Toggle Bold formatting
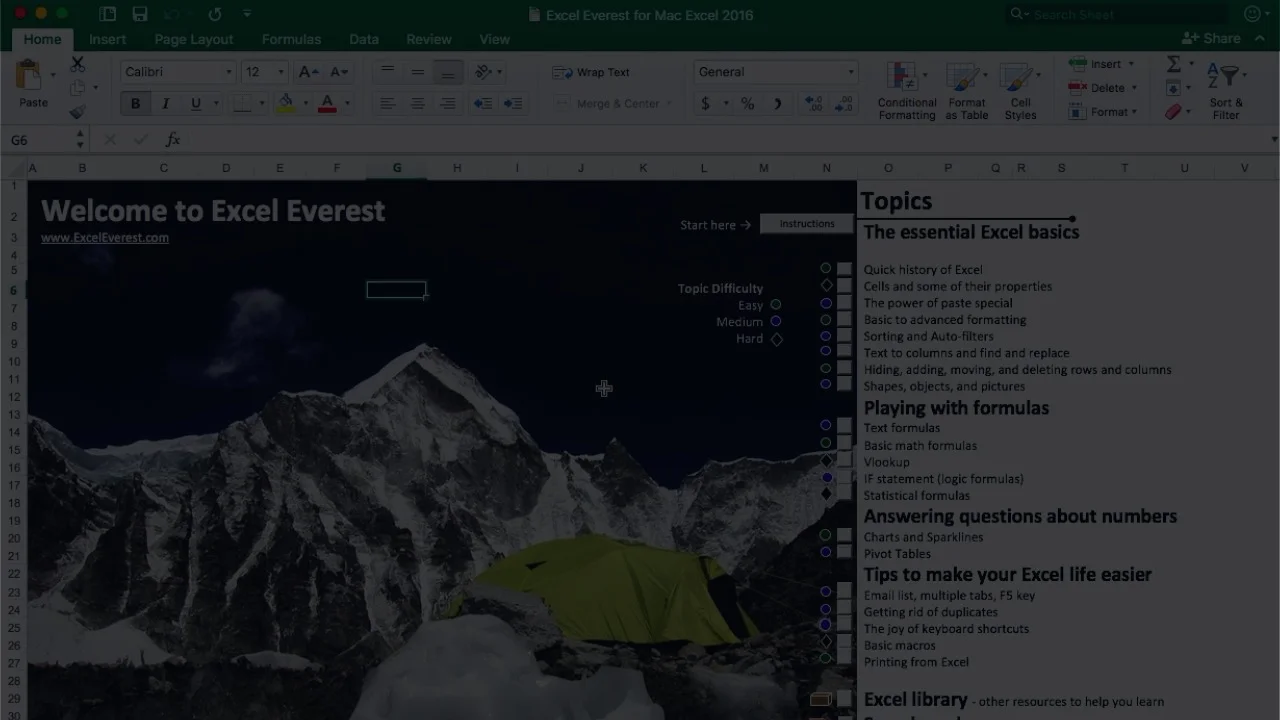Viewport: 1280px width, 720px height. pyautogui.click(x=135, y=104)
